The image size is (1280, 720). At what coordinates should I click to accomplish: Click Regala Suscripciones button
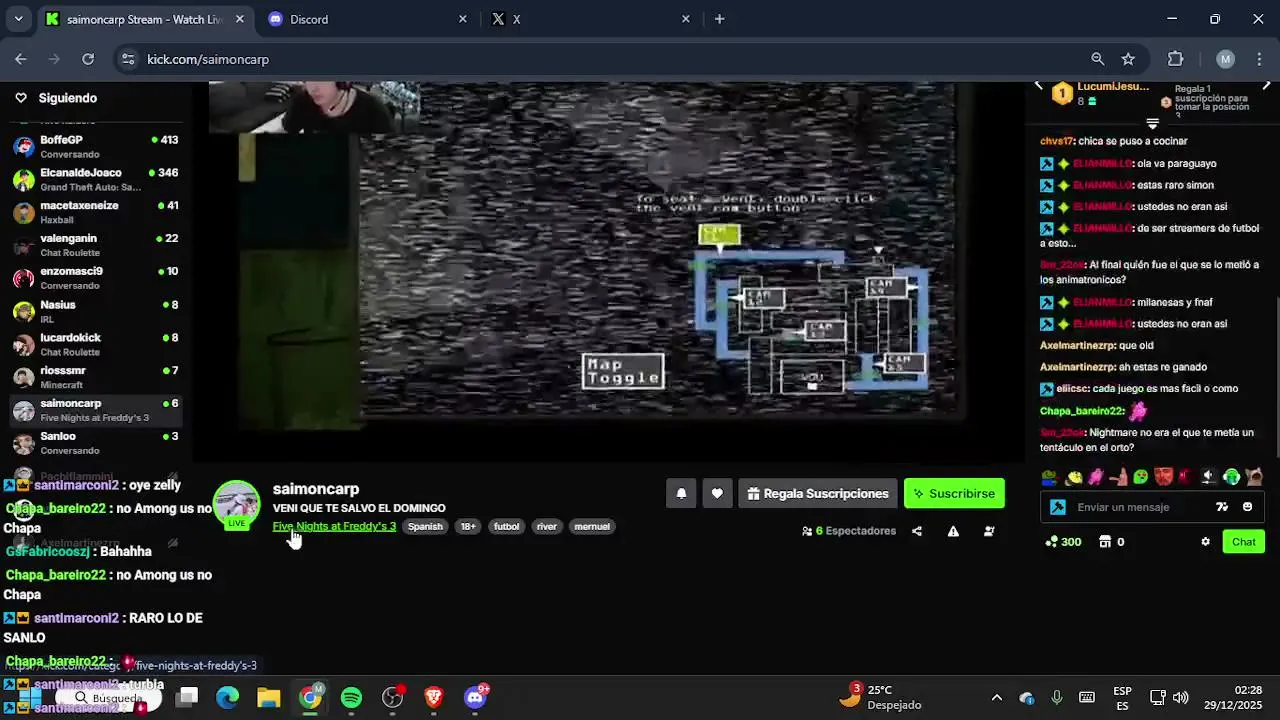(x=818, y=493)
